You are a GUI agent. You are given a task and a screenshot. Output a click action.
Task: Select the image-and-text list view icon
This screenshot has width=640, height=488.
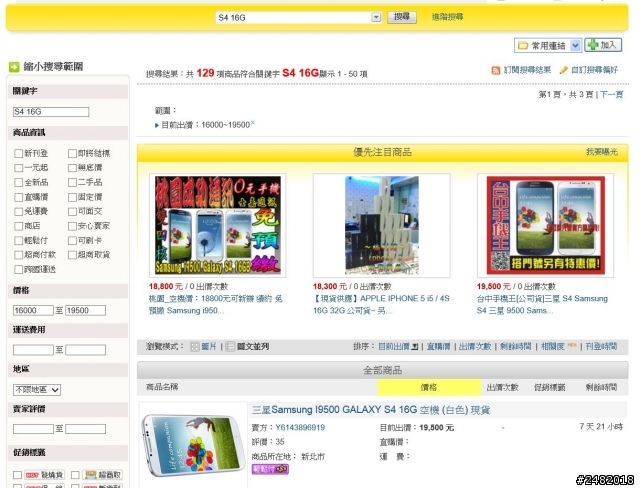pyautogui.click(x=230, y=347)
